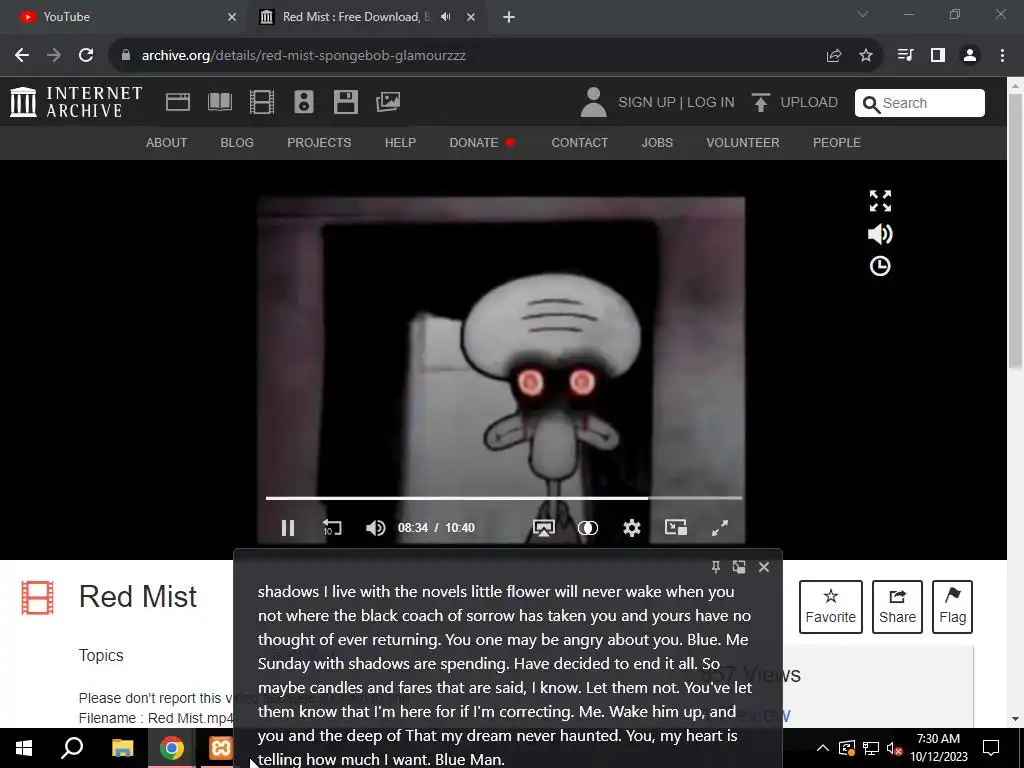Open the PEOPLE menu item
This screenshot has width=1024, height=768.
837,142
